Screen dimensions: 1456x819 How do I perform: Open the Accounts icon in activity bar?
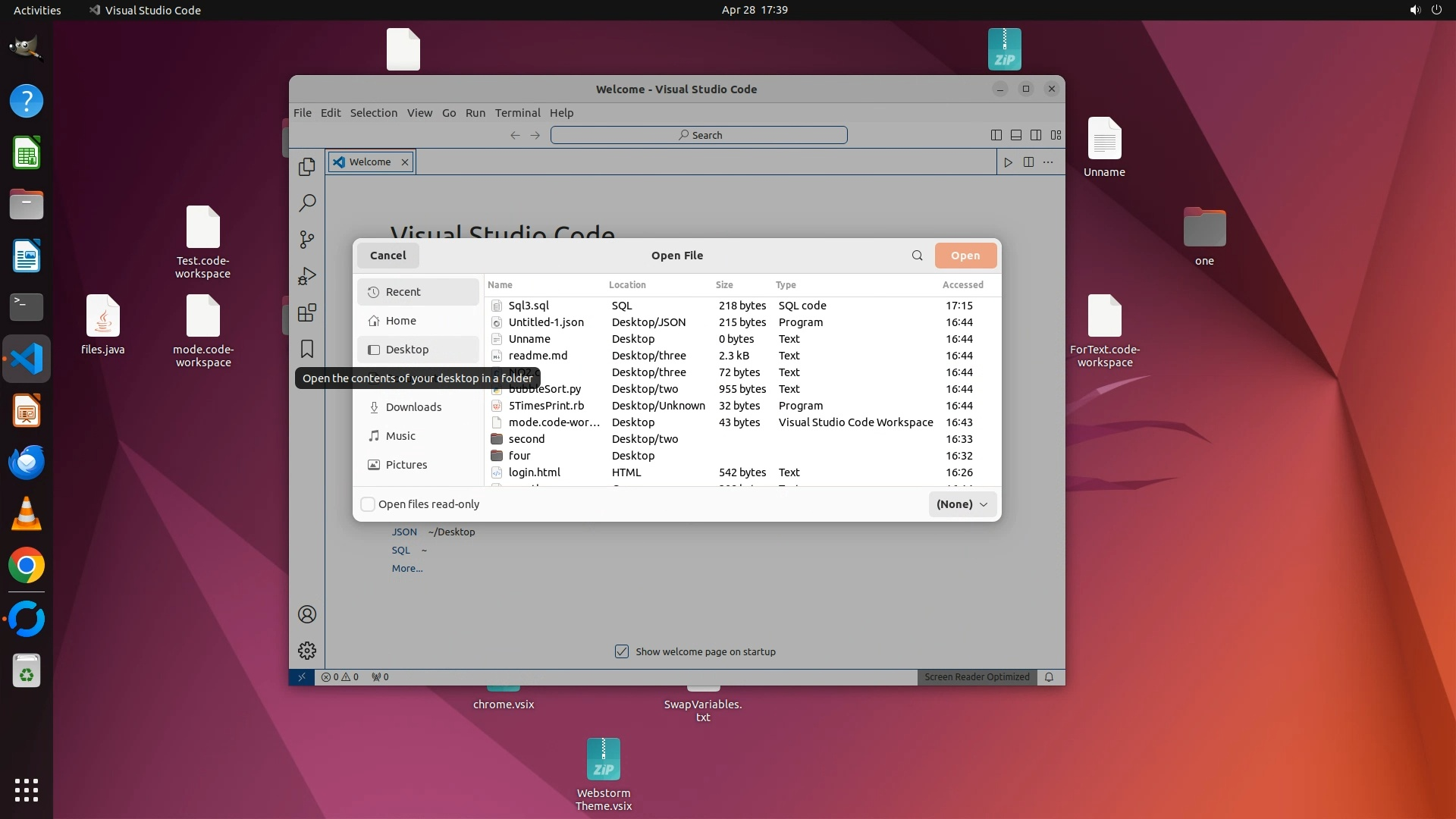point(306,614)
